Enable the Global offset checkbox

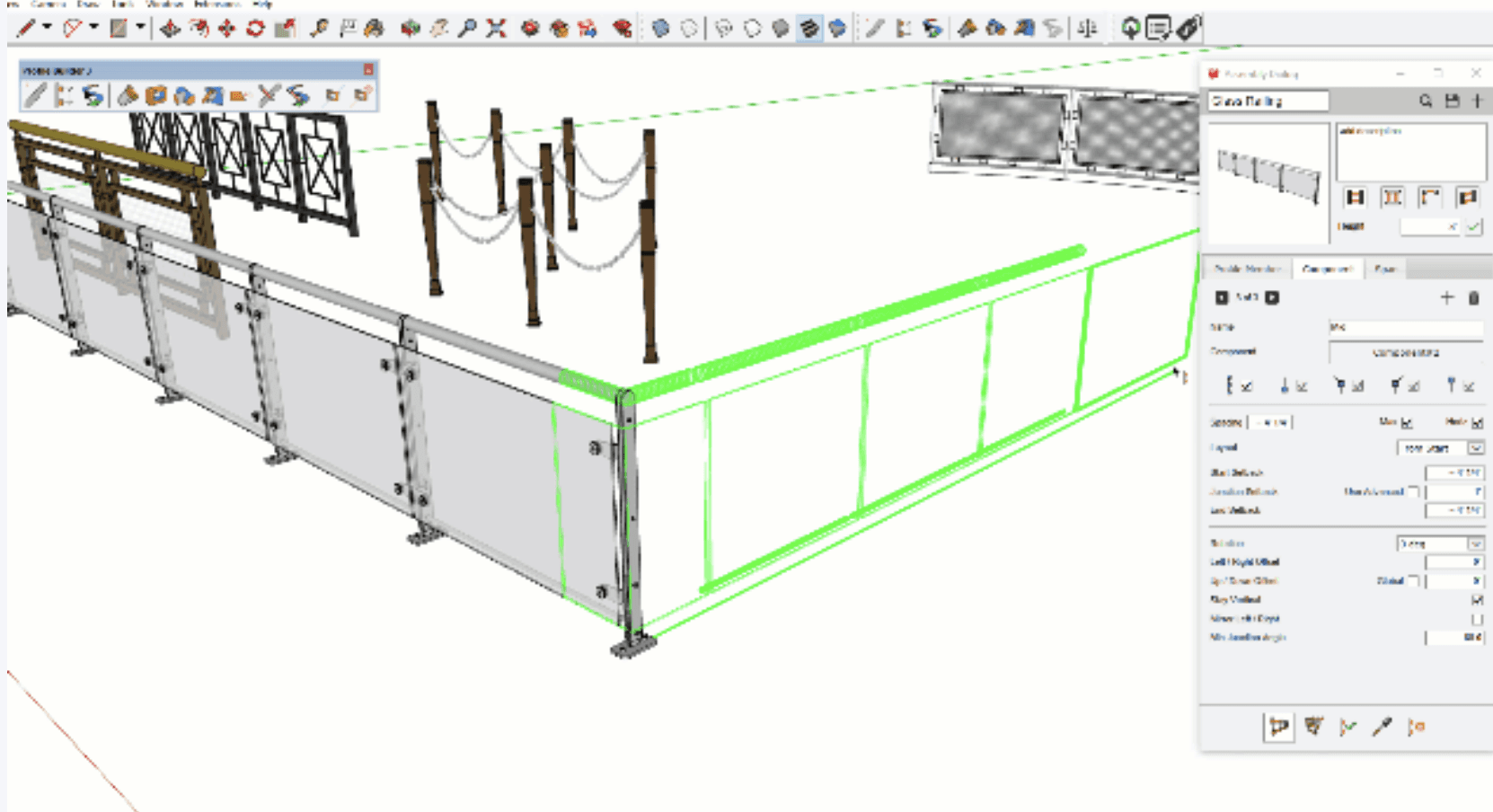point(1414,581)
